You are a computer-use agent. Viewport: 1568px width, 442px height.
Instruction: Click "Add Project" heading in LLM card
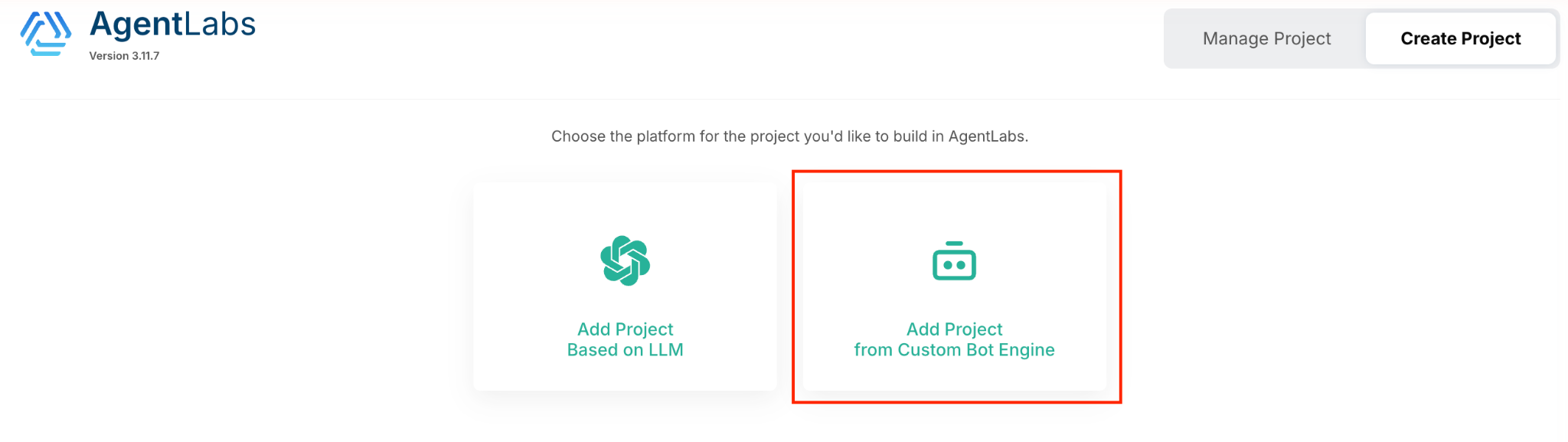pyautogui.click(x=626, y=329)
